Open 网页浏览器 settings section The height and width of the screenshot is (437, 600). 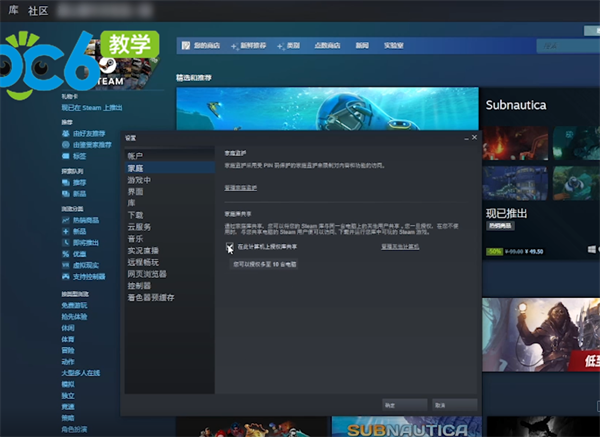(x=147, y=274)
